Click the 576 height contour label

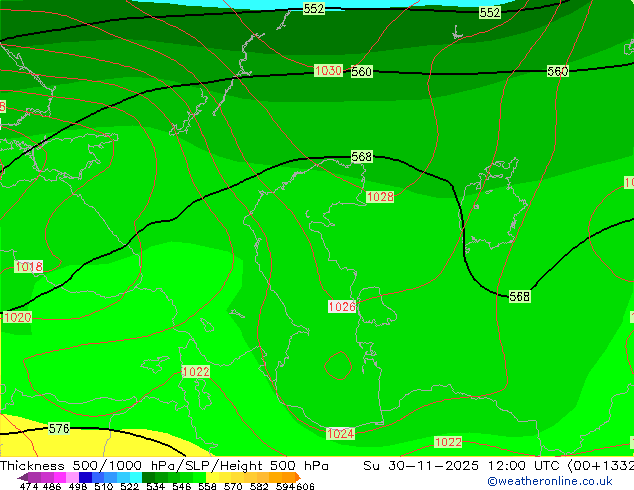59,428
